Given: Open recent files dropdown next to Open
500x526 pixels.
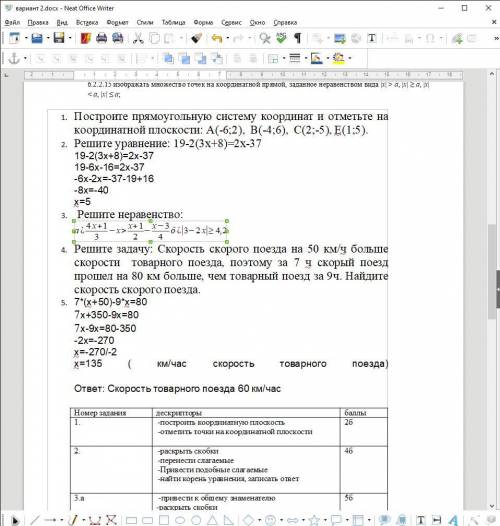Looking at the screenshot, I should click(48, 38).
